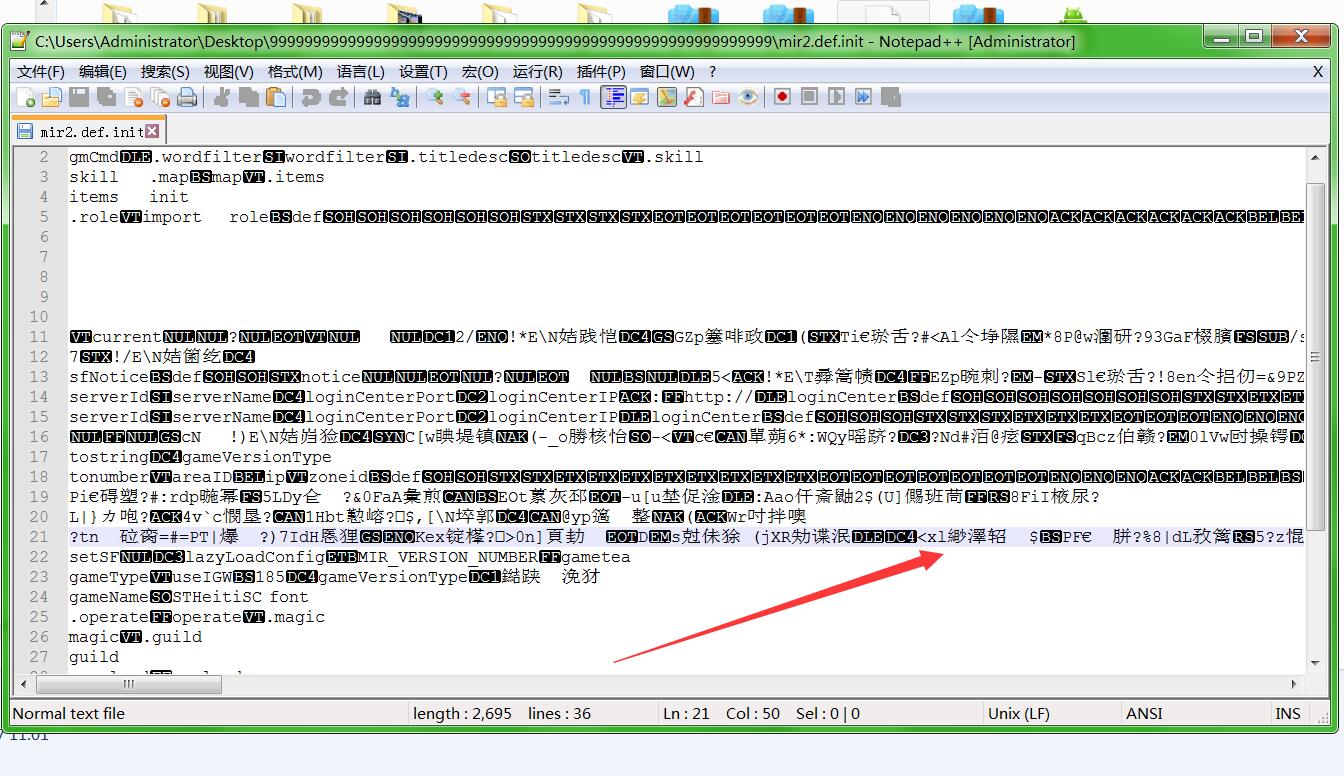This screenshot has height=776, width=1344.
Task: Expand the 语言(L) language menu
Action: pos(360,72)
